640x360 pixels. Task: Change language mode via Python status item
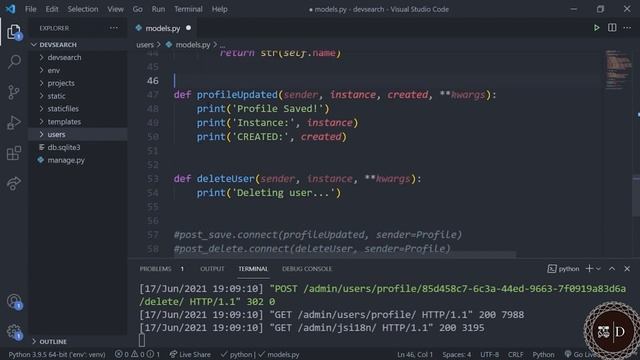pos(543,354)
